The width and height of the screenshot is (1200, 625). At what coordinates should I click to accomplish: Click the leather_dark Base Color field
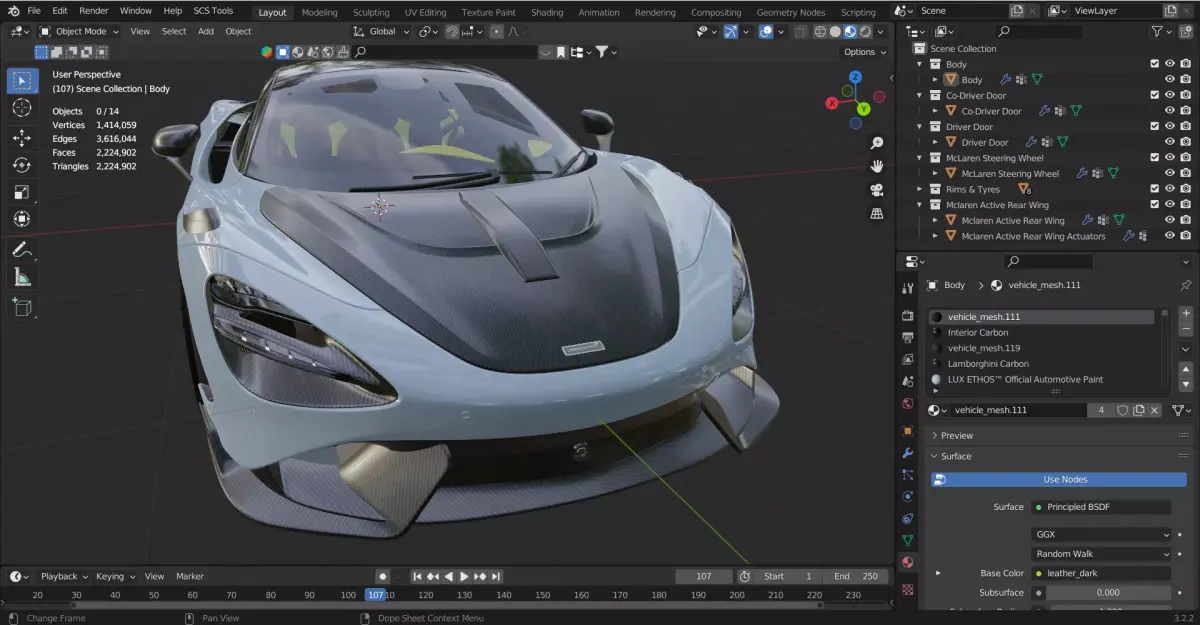point(1101,574)
